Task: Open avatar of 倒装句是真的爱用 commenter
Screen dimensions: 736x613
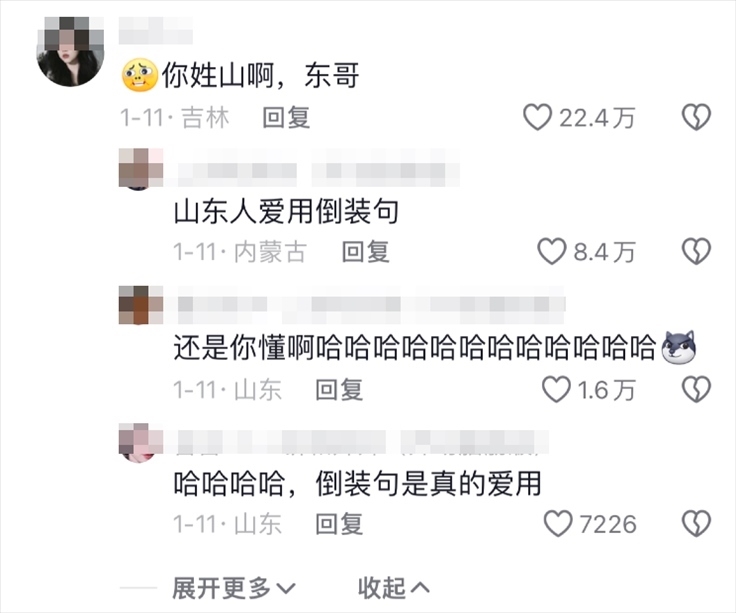Action: tap(140, 443)
